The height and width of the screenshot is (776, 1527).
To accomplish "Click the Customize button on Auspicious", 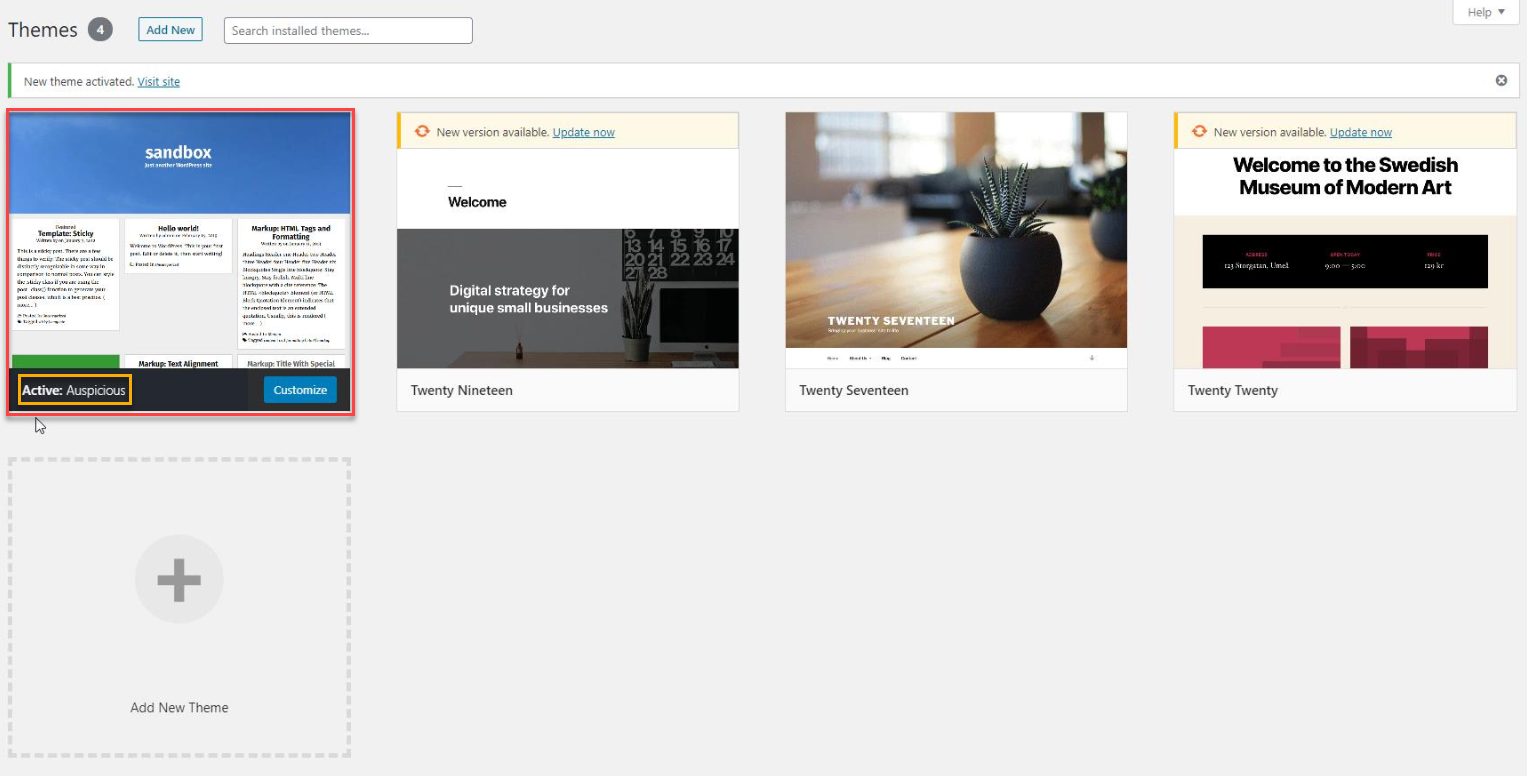I will (x=300, y=390).
